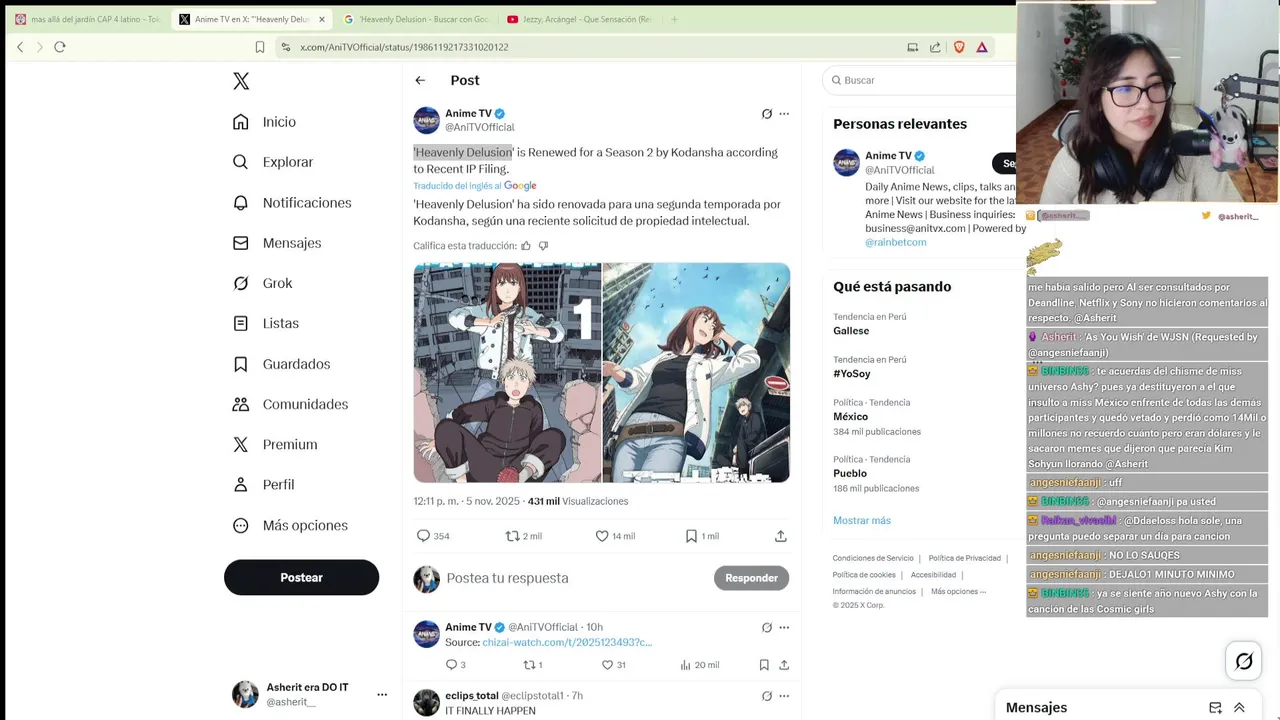Open Política de Privacidad footer link
Viewport: 1280px width, 720px height.
coord(964,558)
